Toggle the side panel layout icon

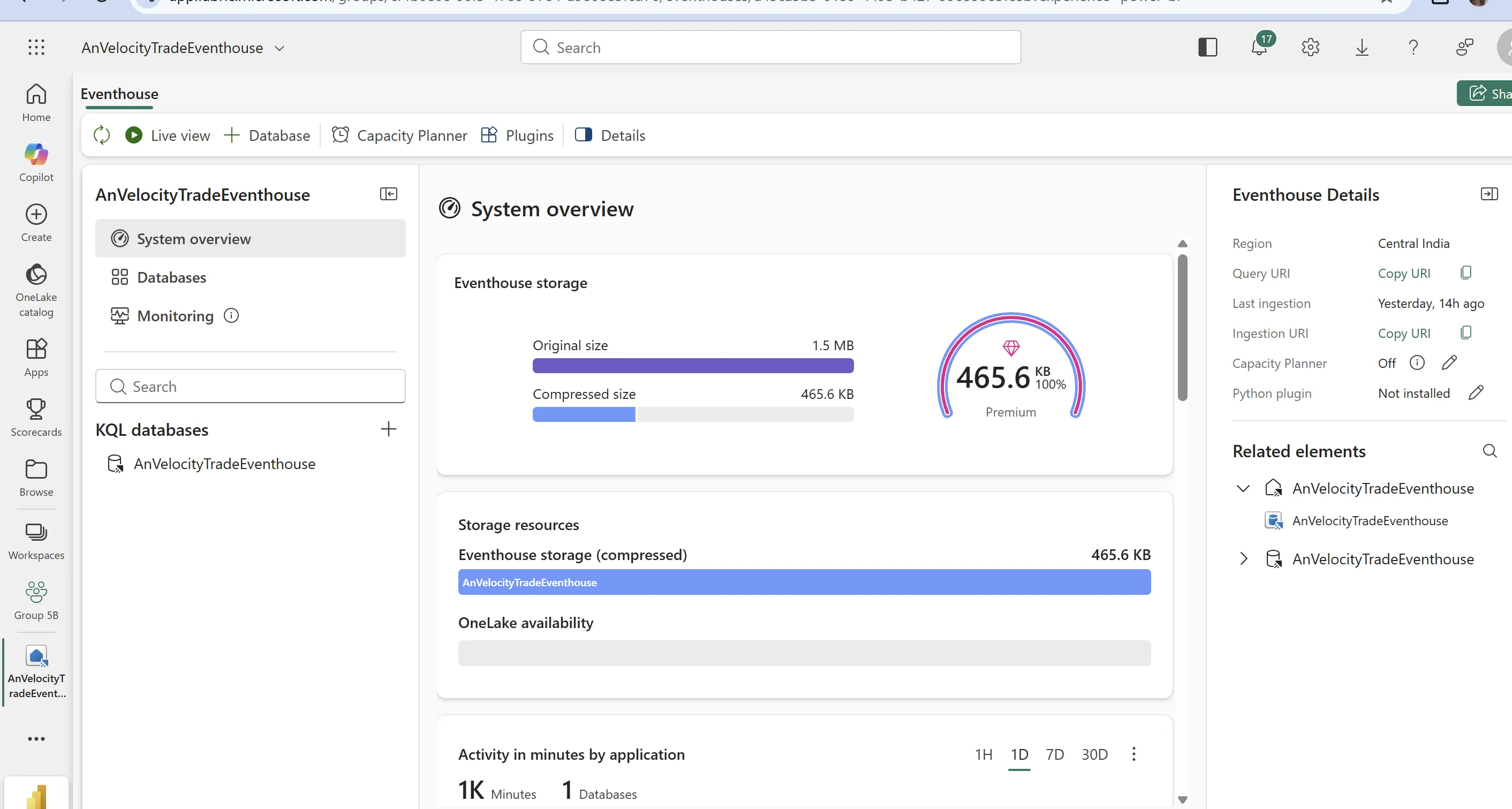pos(1208,47)
